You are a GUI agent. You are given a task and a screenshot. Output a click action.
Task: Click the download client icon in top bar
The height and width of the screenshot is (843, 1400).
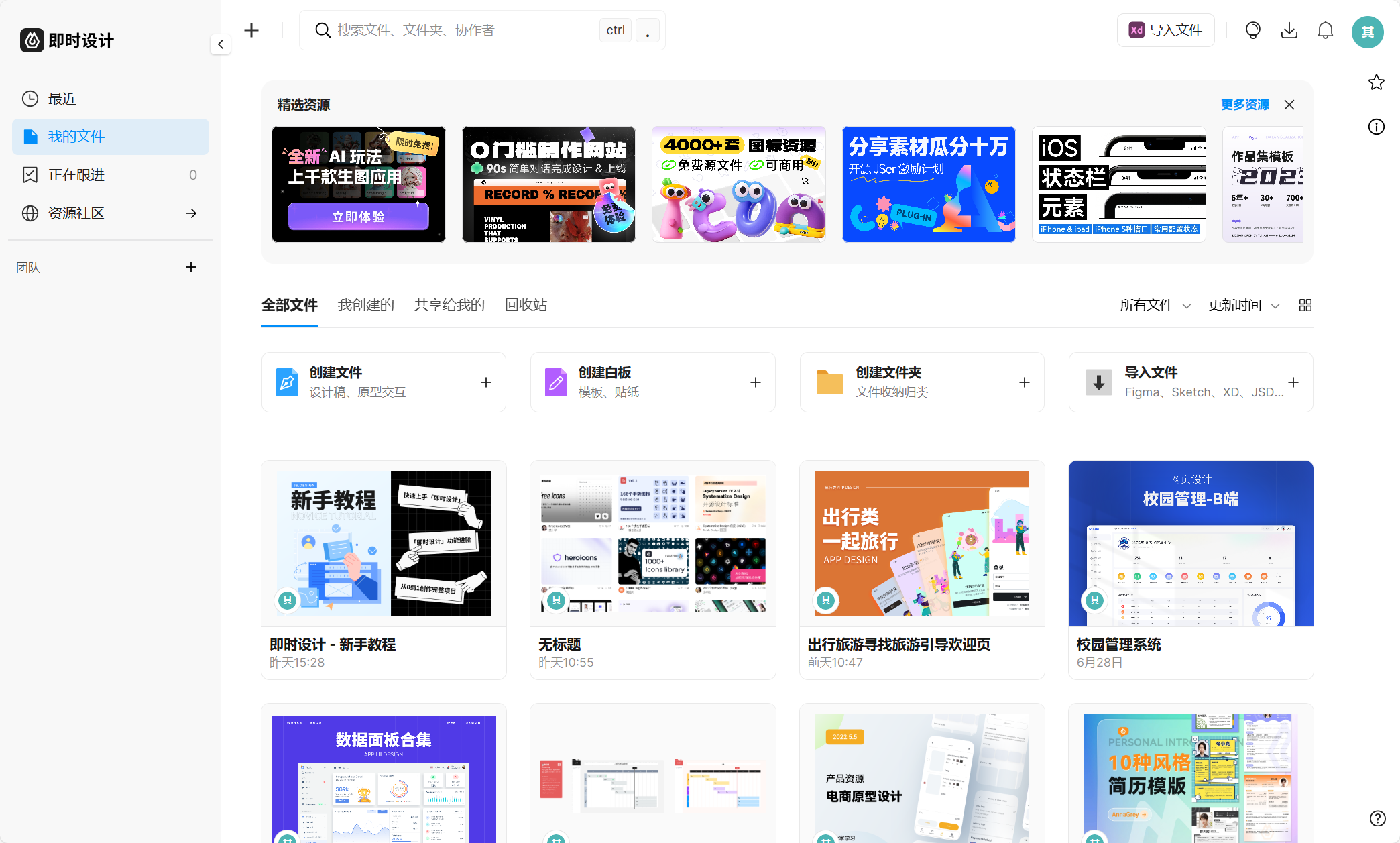1289,30
